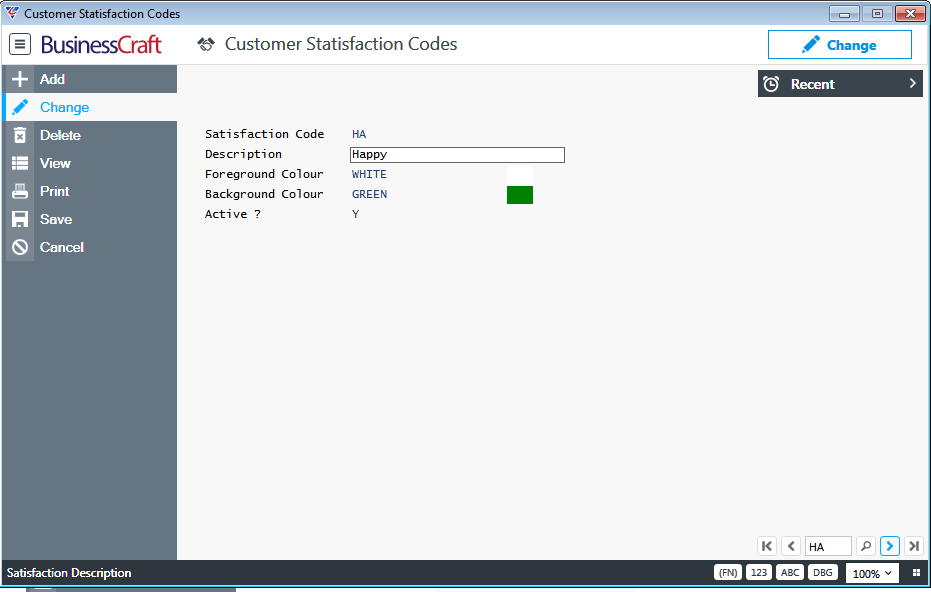Toggle the DBG status indicator
Screen dimensions: 931x592
[x=822, y=572]
